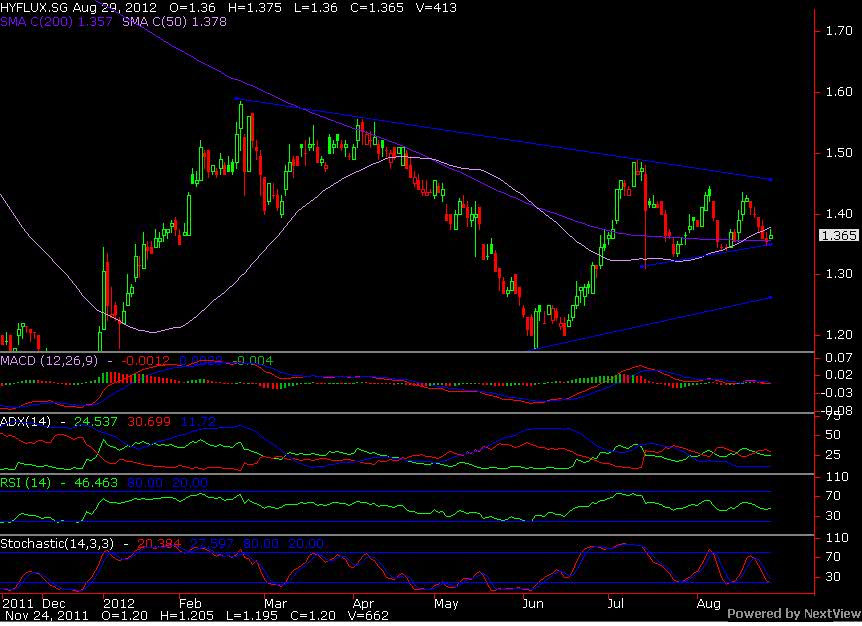Click the May month label on time axis

(x=446, y=603)
